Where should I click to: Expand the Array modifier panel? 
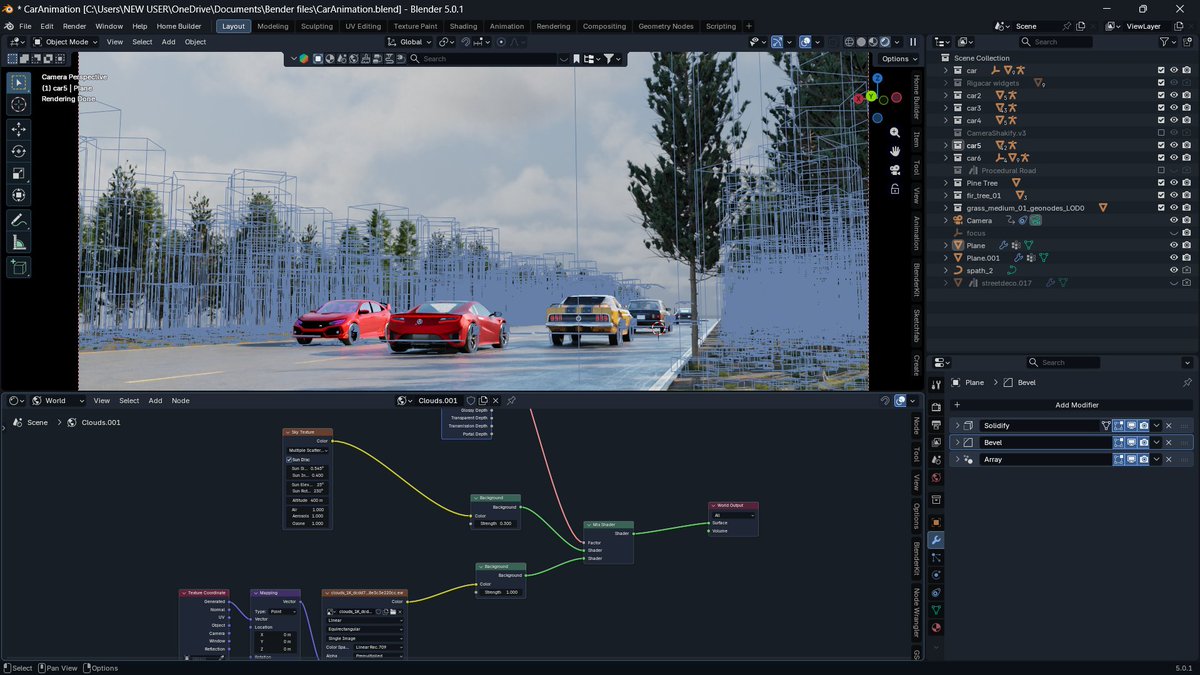pos(957,459)
